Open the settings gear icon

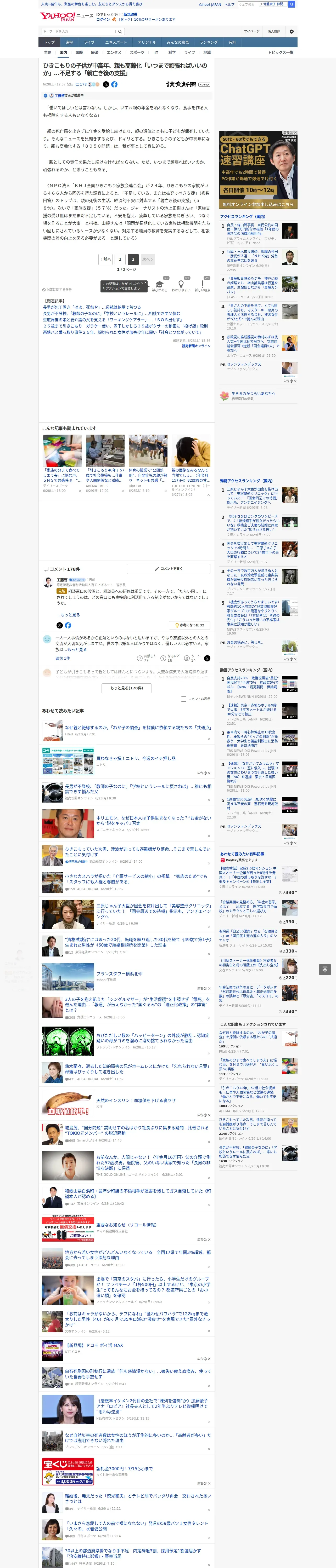pyautogui.click(x=292, y=31)
